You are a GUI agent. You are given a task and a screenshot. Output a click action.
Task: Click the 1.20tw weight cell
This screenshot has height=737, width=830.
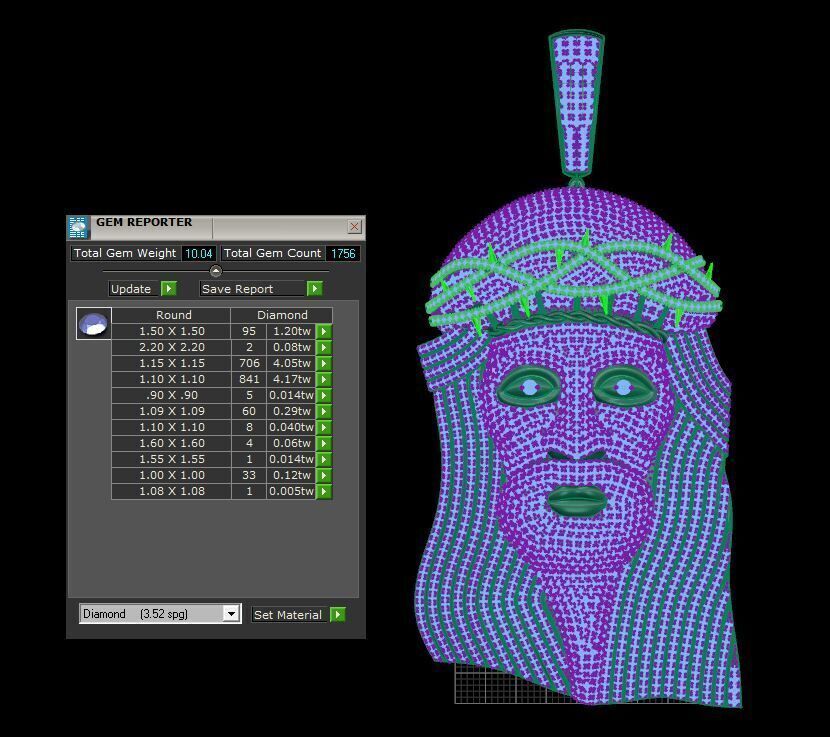tap(291, 331)
